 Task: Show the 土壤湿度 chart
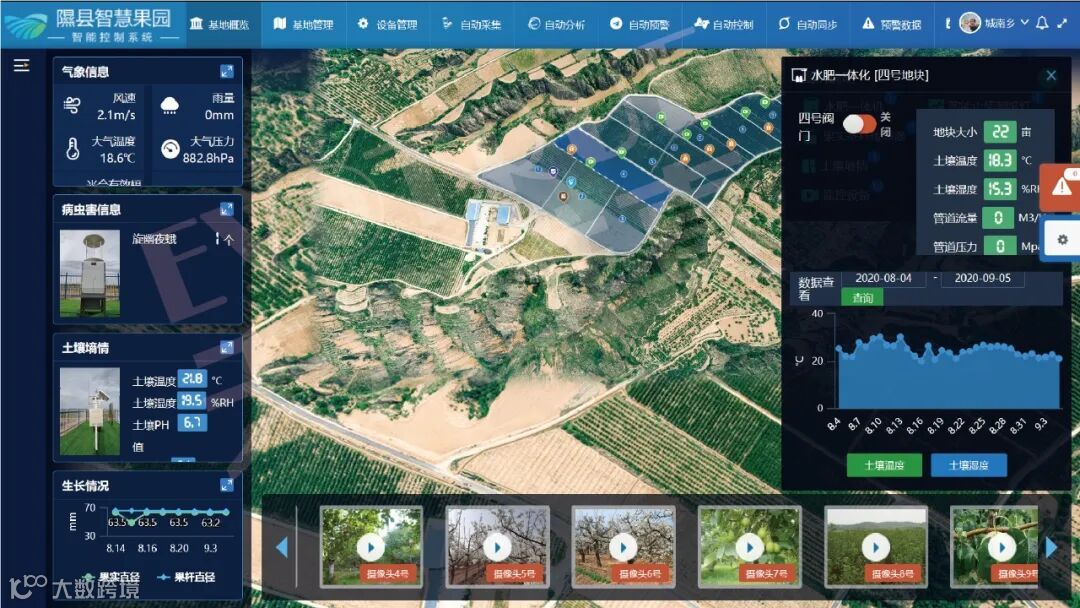[968, 465]
